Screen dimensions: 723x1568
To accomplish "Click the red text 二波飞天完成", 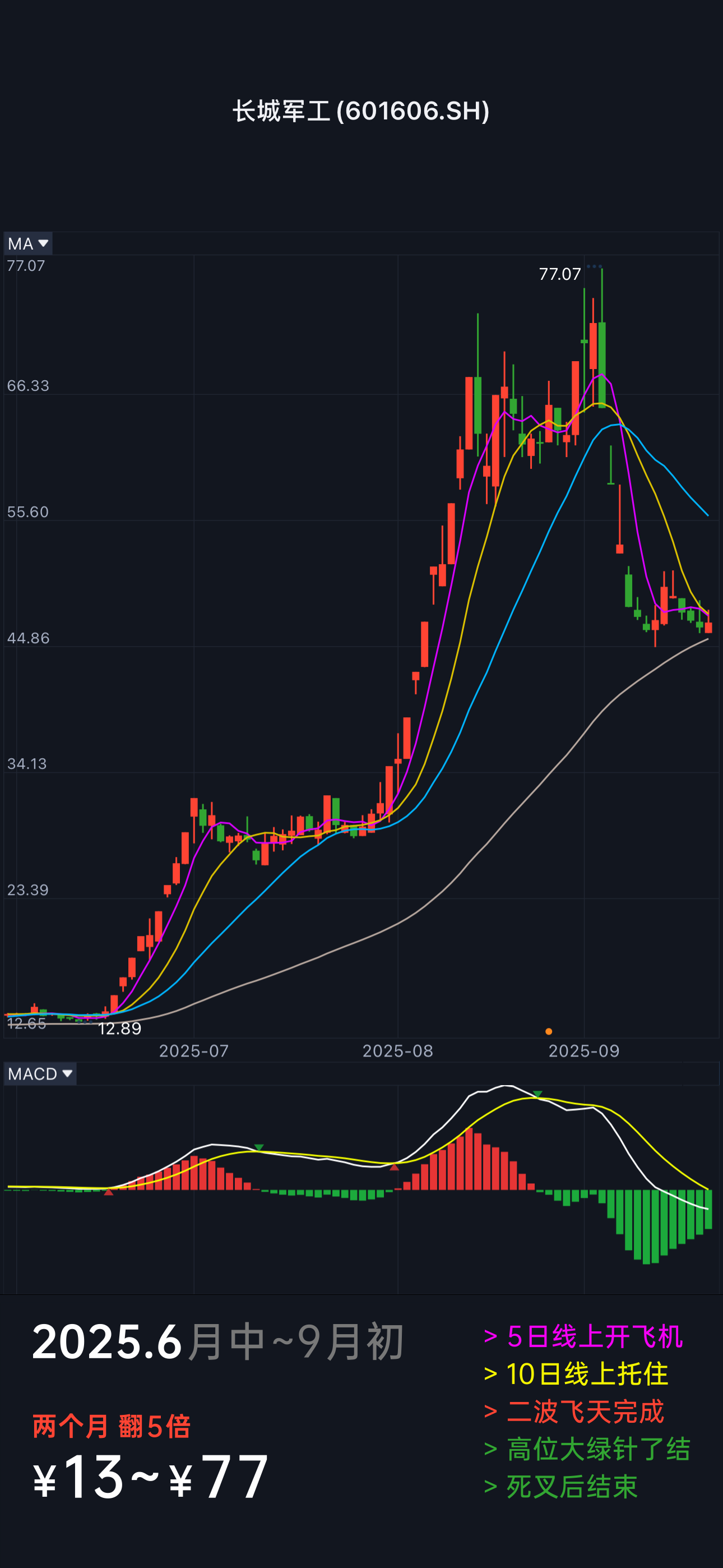I will coord(573,1412).
